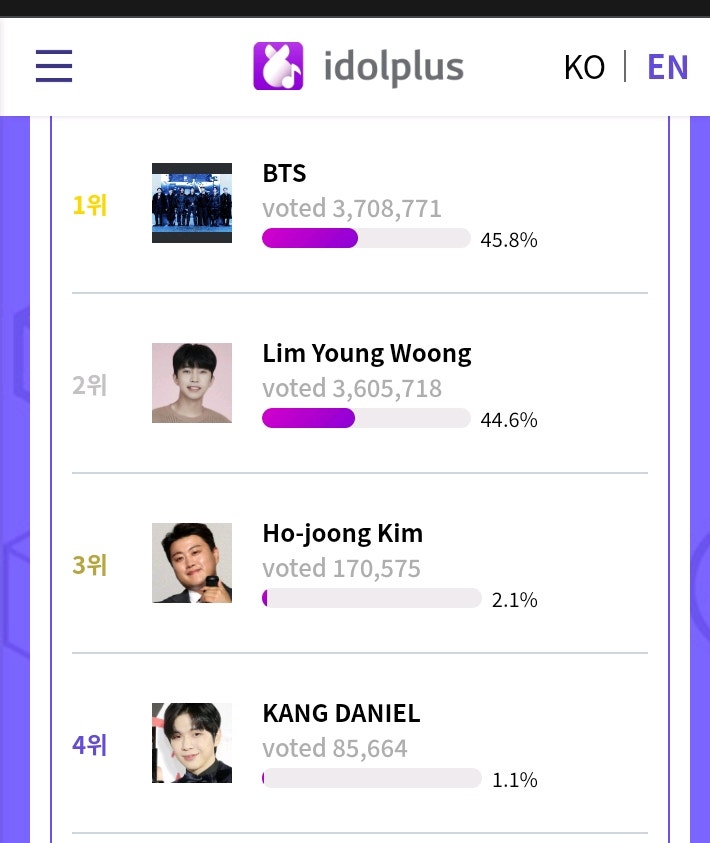Select the Lim Young Woong name link
This screenshot has width=710, height=843.
coord(366,352)
